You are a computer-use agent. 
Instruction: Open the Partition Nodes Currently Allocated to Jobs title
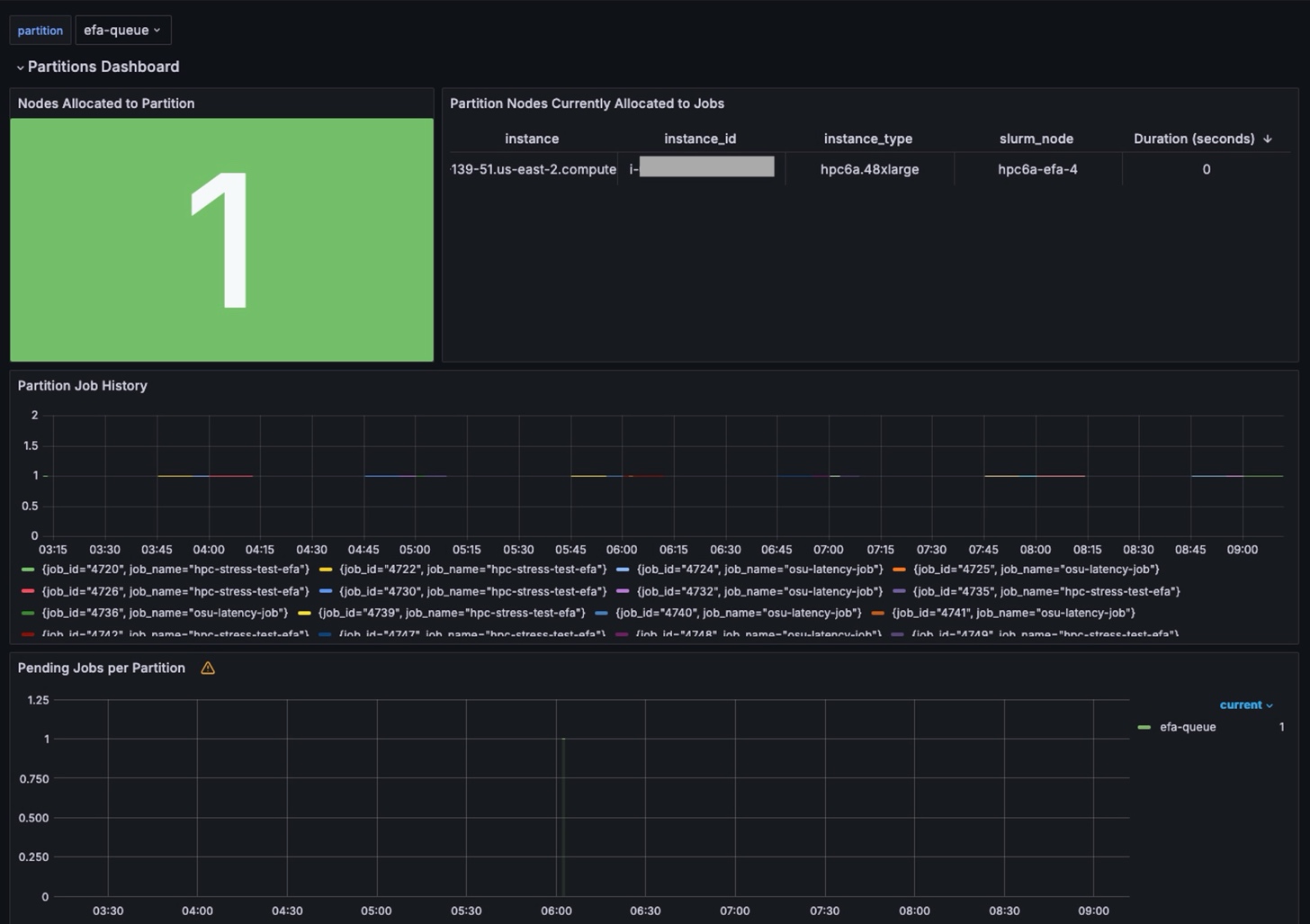[x=587, y=103]
